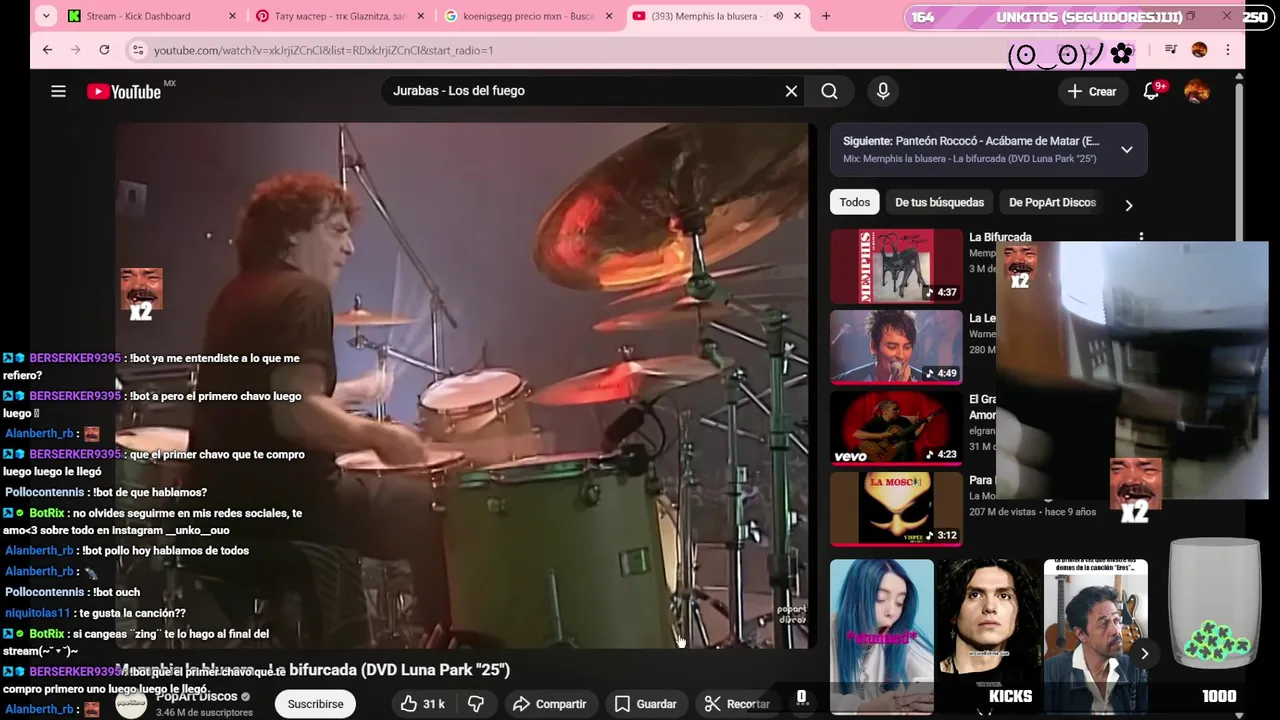The width and height of the screenshot is (1280, 720).
Task: Click the search magnifier button
Action: 829,91
